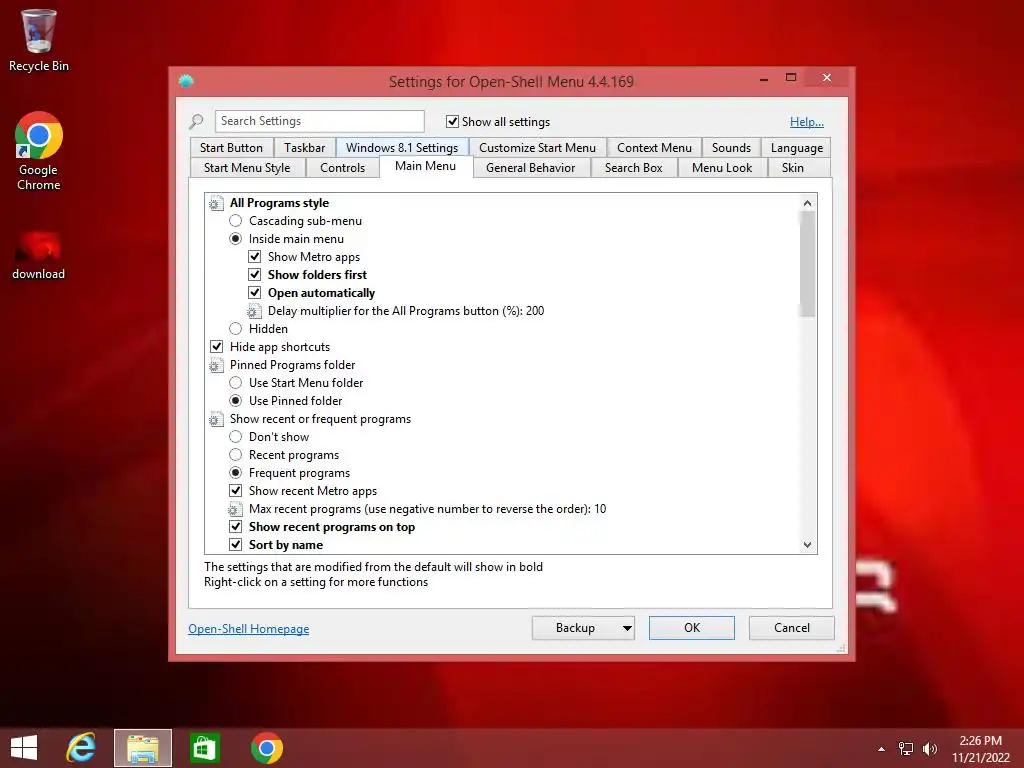Open Start Menu Style tab
This screenshot has height=768, width=1024.
pos(247,168)
